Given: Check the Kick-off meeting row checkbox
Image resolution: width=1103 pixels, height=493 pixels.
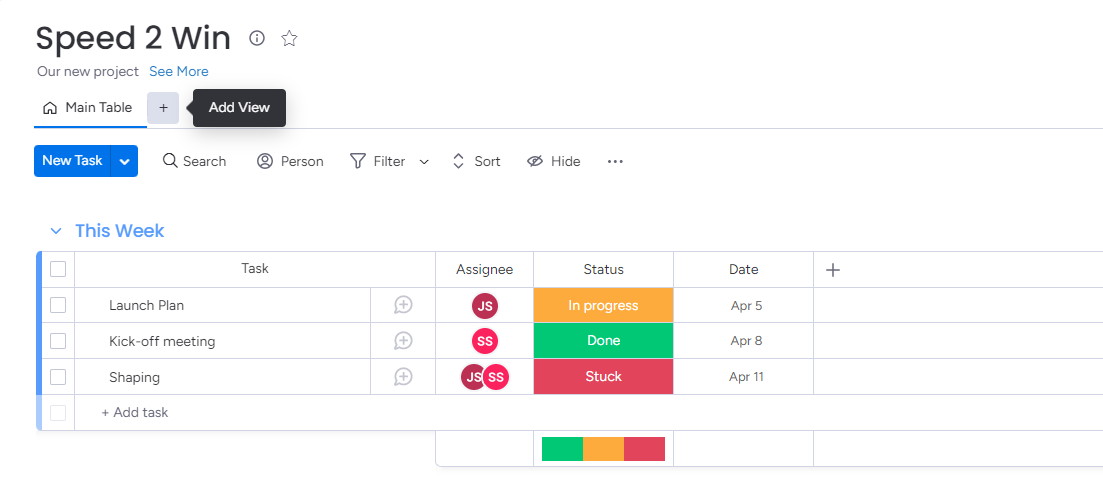Looking at the screenshot, I should click(58, 341).
